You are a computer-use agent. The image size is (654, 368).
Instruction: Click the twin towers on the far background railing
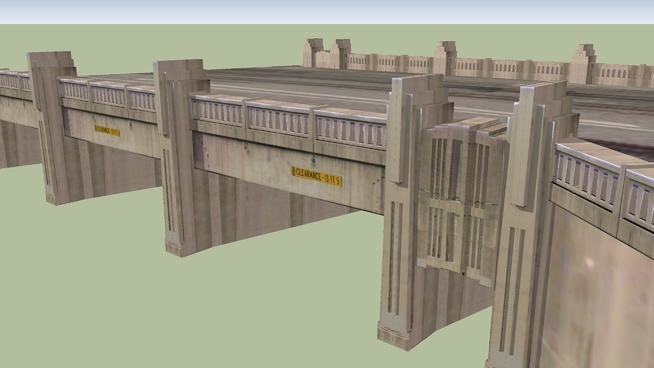[327, 53]
